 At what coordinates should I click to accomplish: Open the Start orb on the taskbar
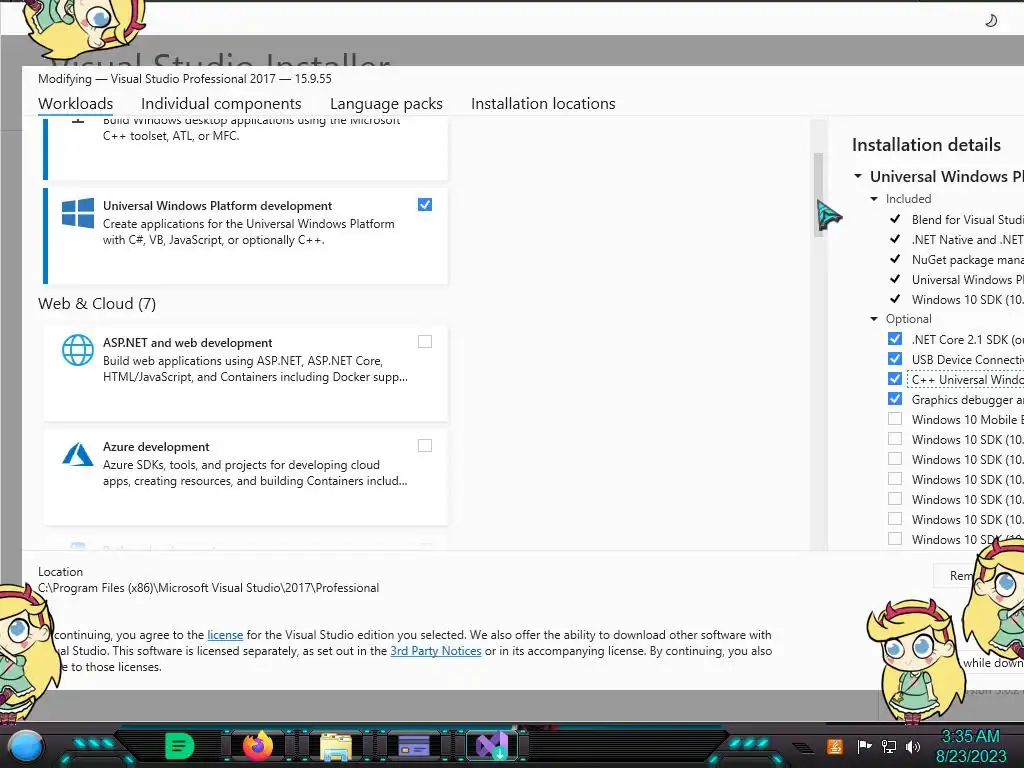(x=26, y=746)
